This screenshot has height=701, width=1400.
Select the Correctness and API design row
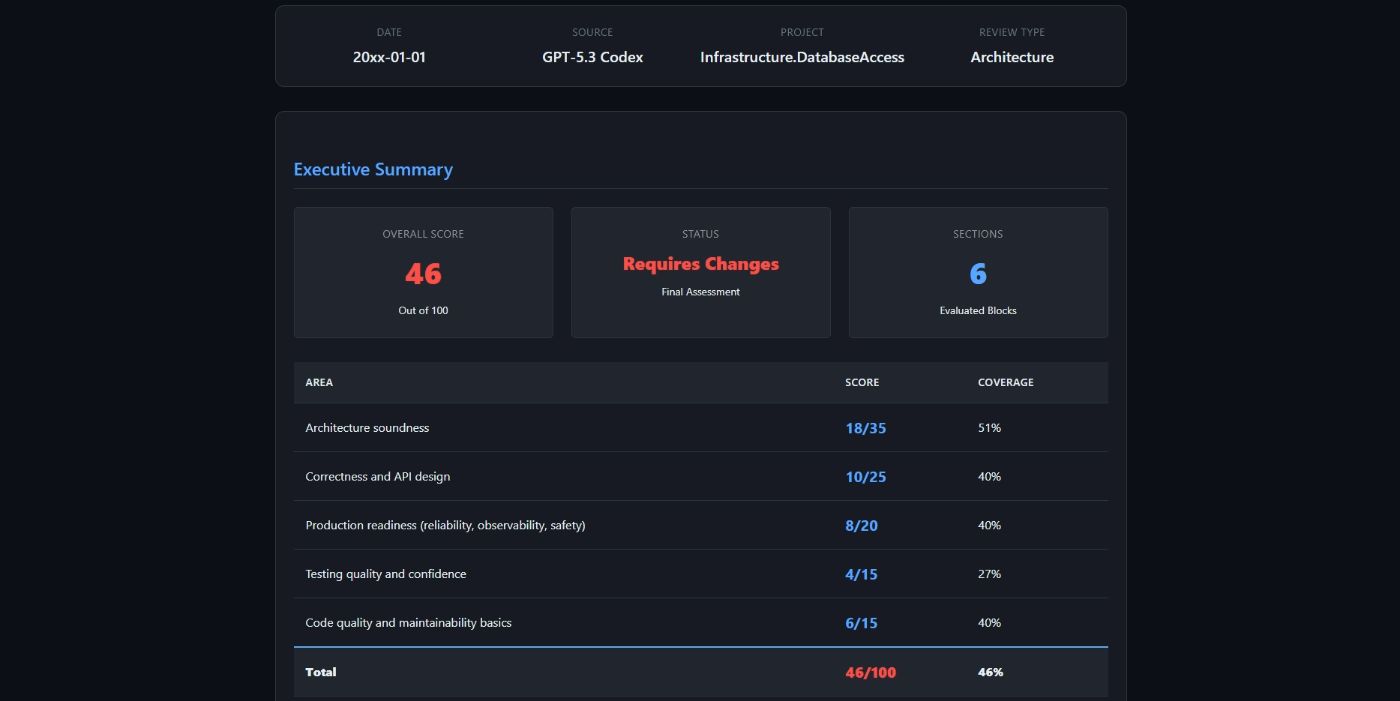[377, 477]
